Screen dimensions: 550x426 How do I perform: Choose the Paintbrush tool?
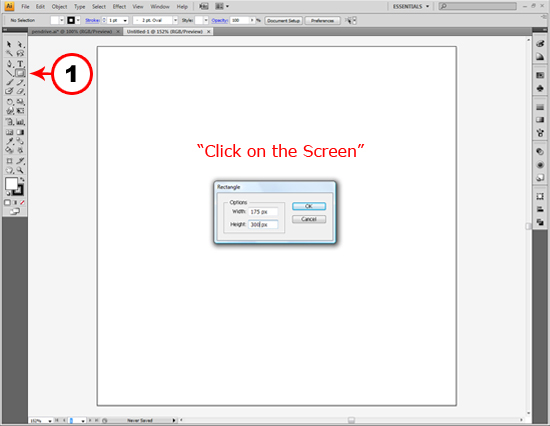click(9, 82)
